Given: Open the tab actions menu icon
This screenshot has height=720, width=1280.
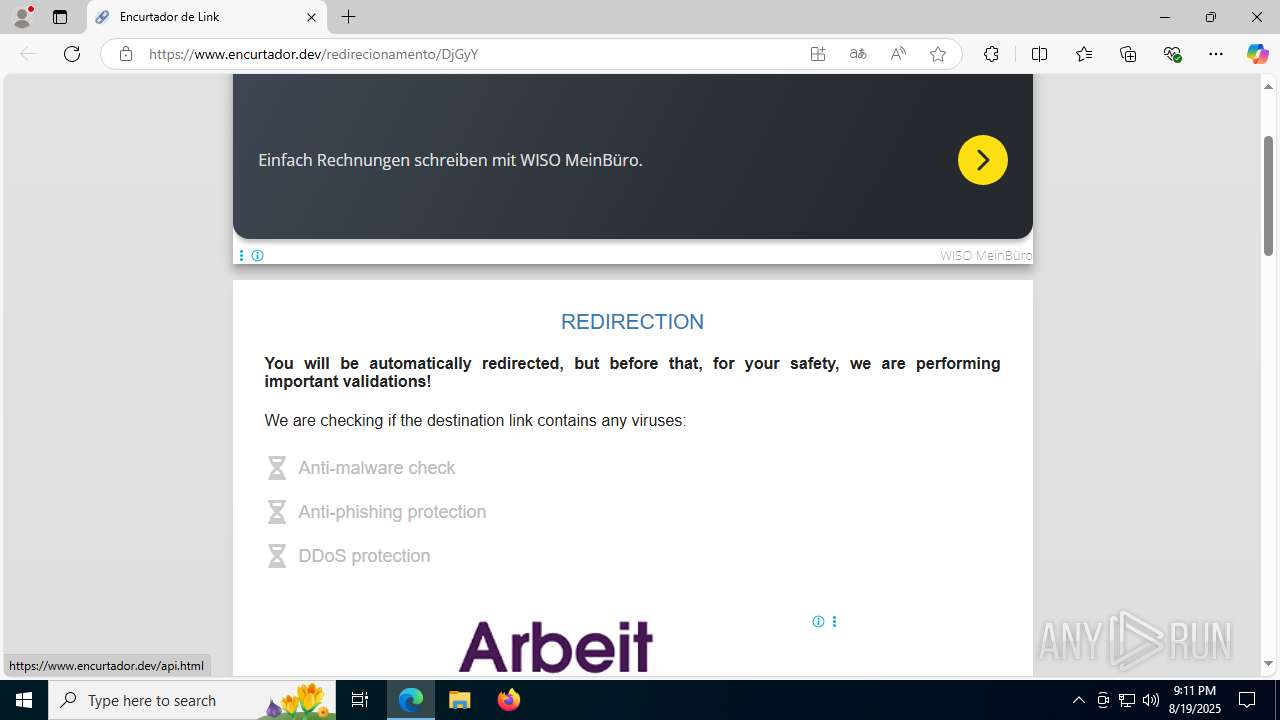Looking at the screenshot, I should point(60,17).
